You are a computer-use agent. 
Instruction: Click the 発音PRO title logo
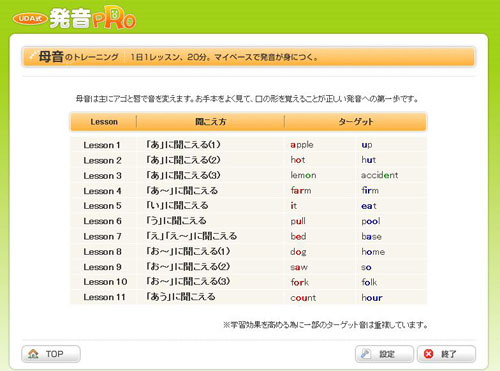click(93, 18)
